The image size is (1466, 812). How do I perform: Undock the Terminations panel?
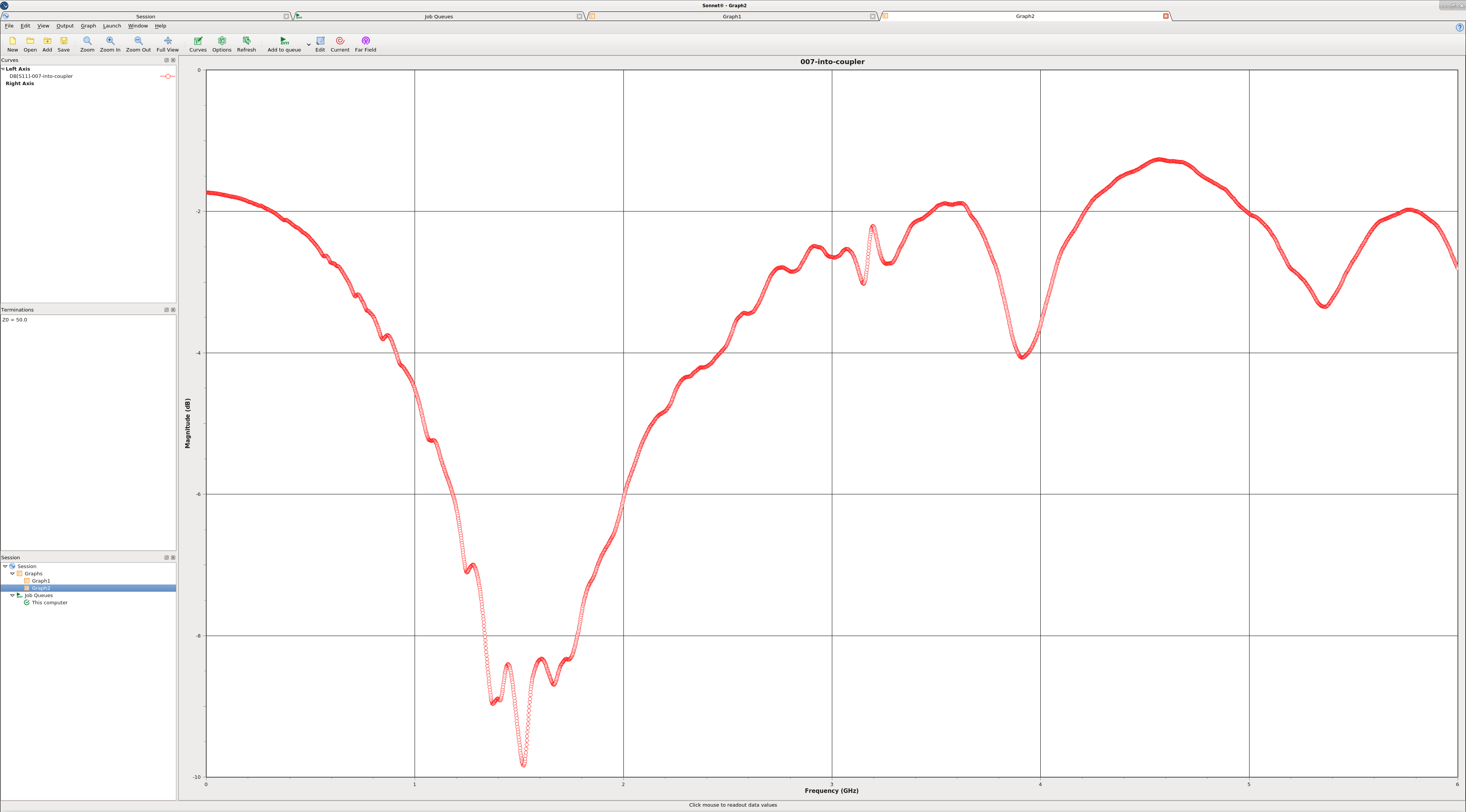tap(167, 310)
